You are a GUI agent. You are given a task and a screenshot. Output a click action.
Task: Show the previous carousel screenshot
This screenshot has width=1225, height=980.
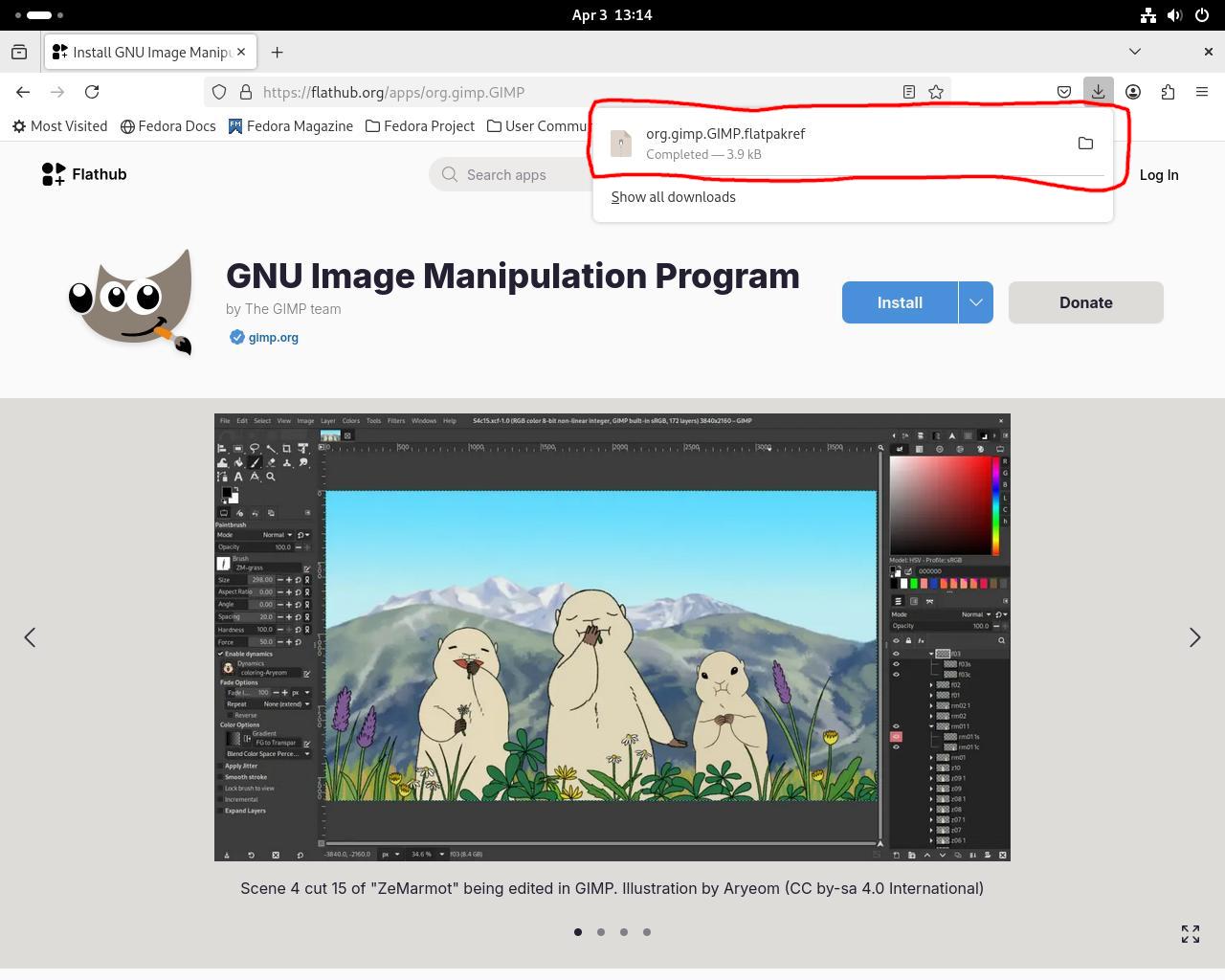click(30, 637)
